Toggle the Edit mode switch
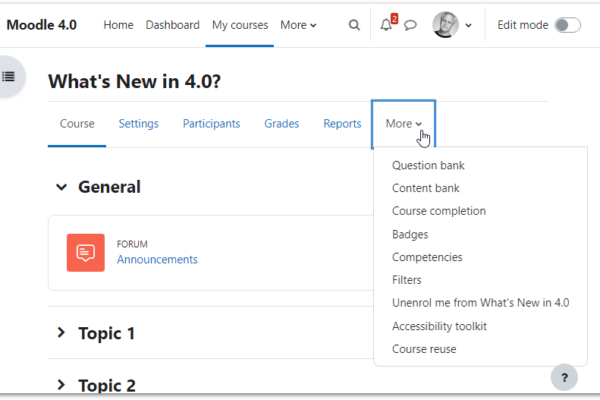 point(568,25)
